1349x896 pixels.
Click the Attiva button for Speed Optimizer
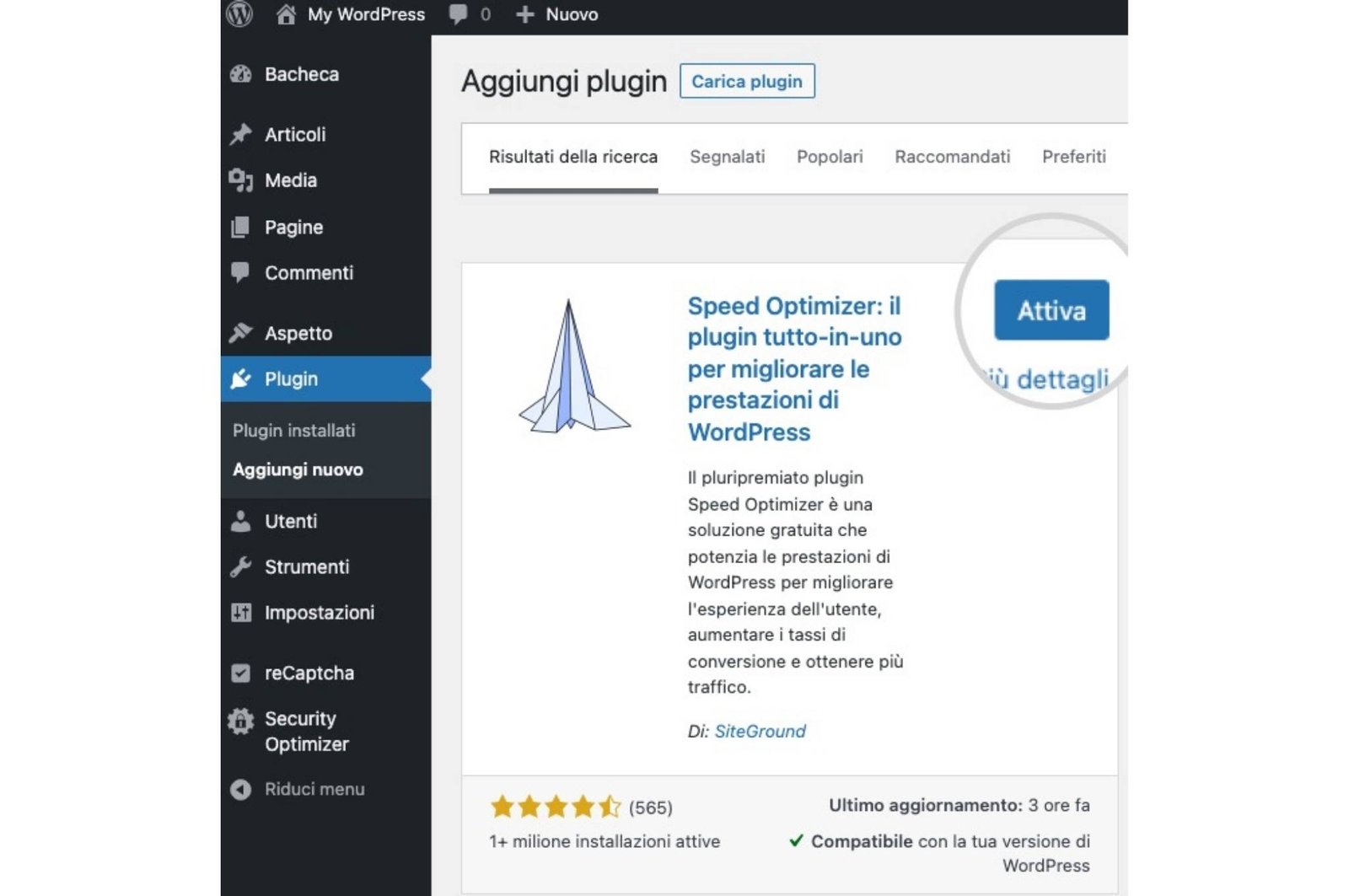[1051, 310]
